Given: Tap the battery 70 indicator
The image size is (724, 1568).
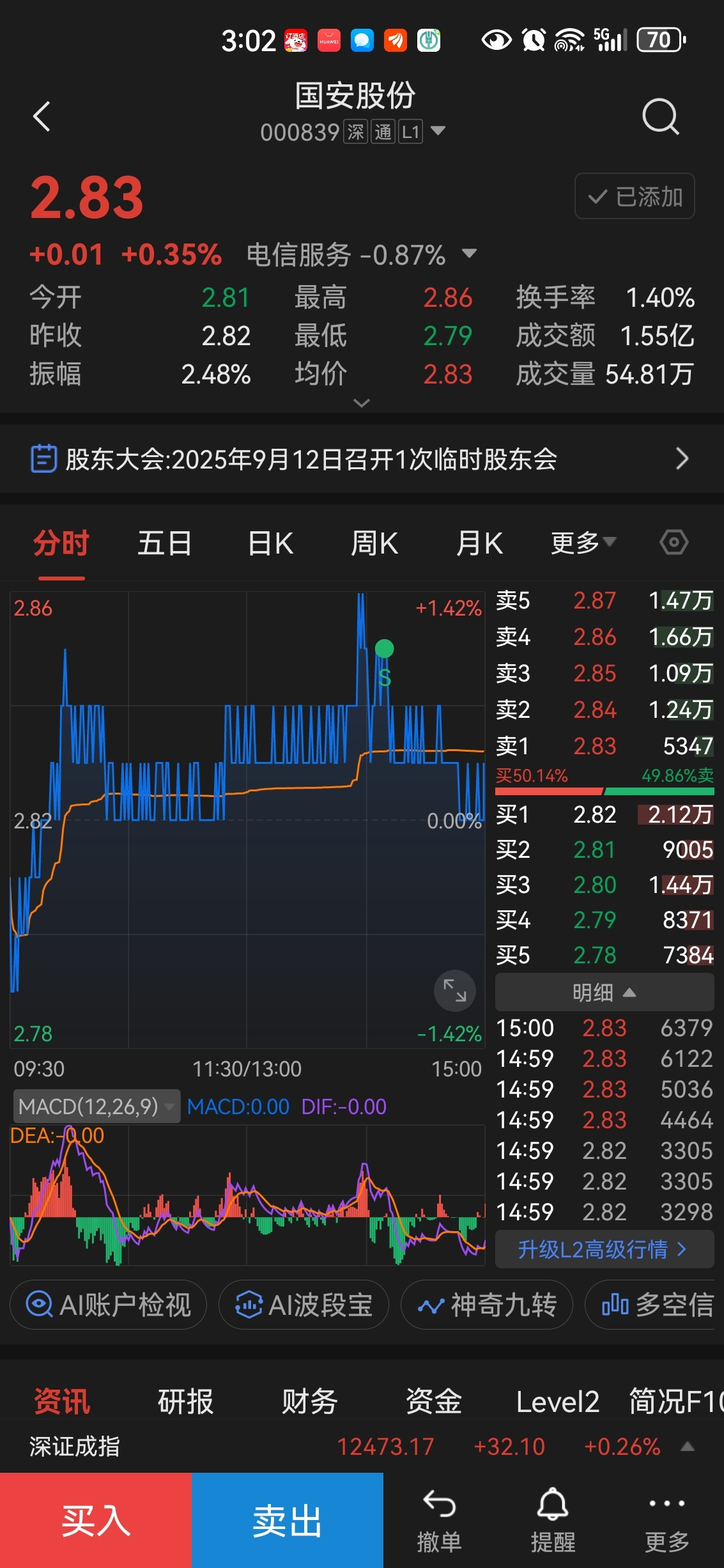Looking at the screenshot, I should point(661,40).
